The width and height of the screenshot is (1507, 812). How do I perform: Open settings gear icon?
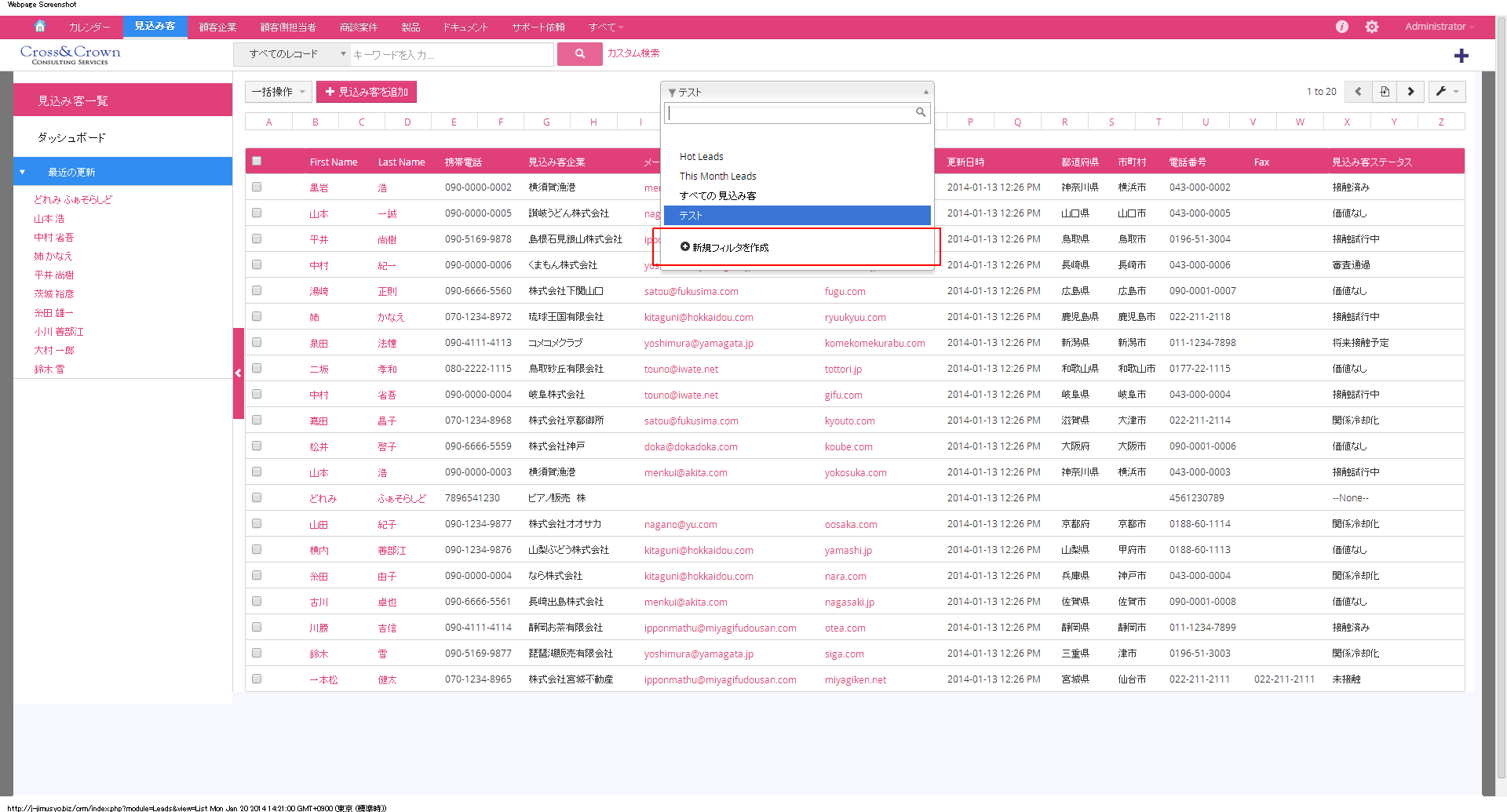(1371, 27)
